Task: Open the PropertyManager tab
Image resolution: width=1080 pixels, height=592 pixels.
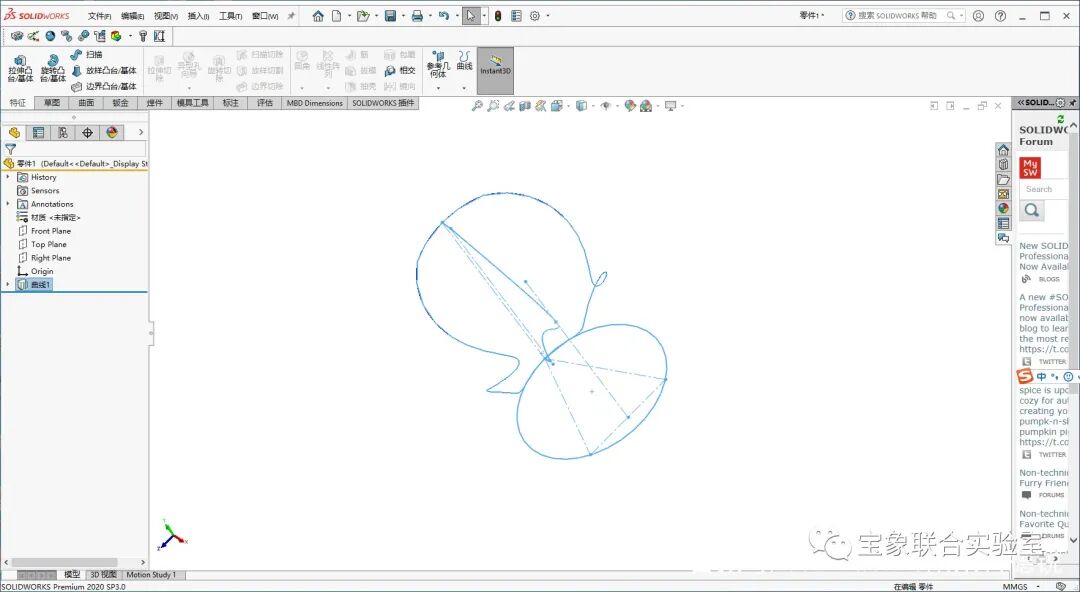Action: pos(39,132)
